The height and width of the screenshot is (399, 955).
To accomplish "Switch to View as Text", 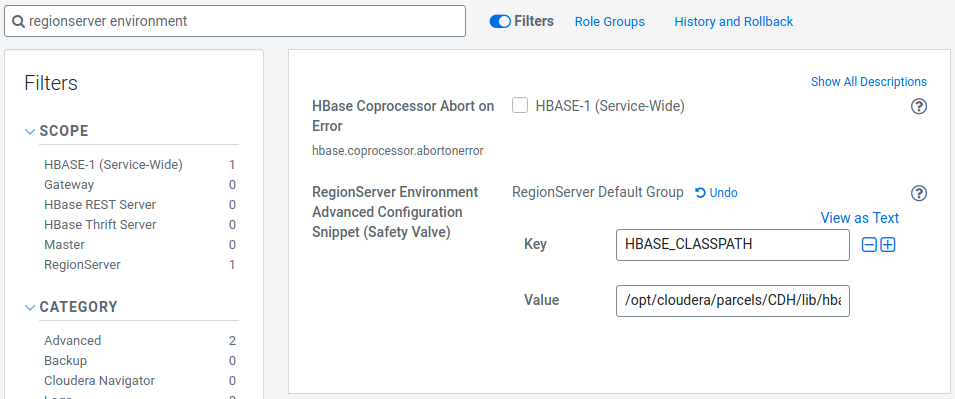I will (x=859, y=218).
